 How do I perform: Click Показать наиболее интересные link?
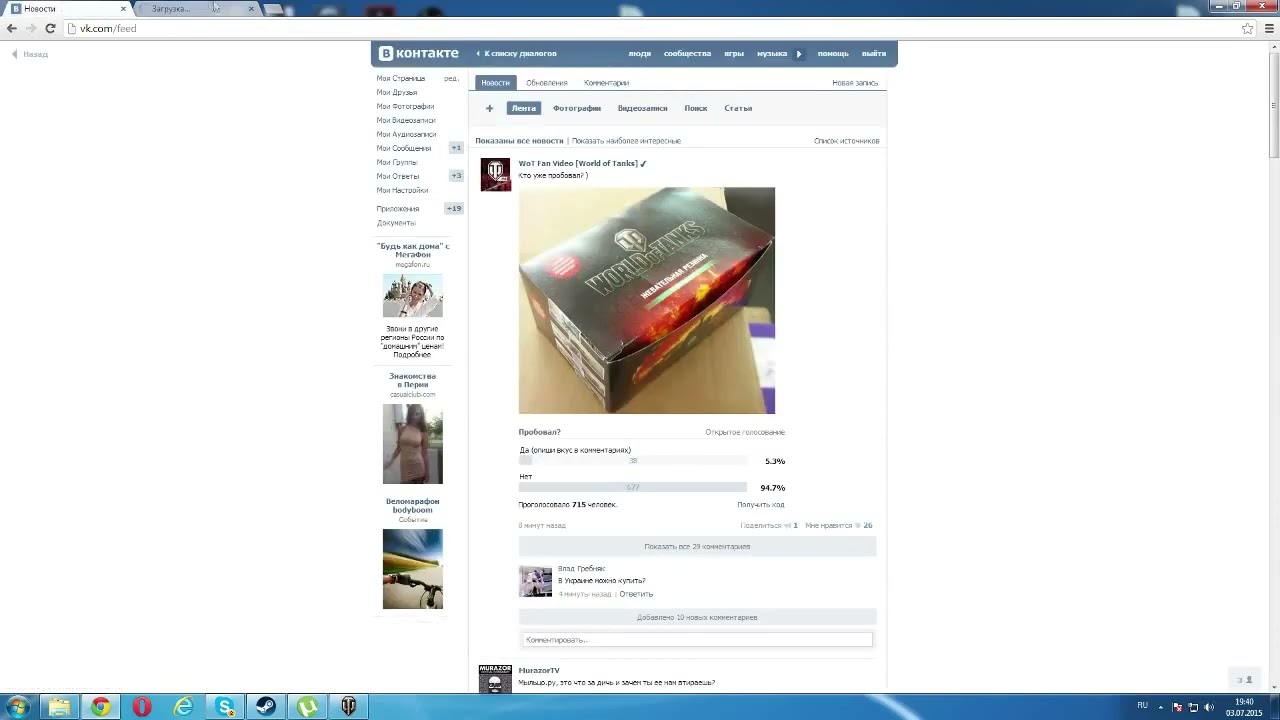coord(626,141)
